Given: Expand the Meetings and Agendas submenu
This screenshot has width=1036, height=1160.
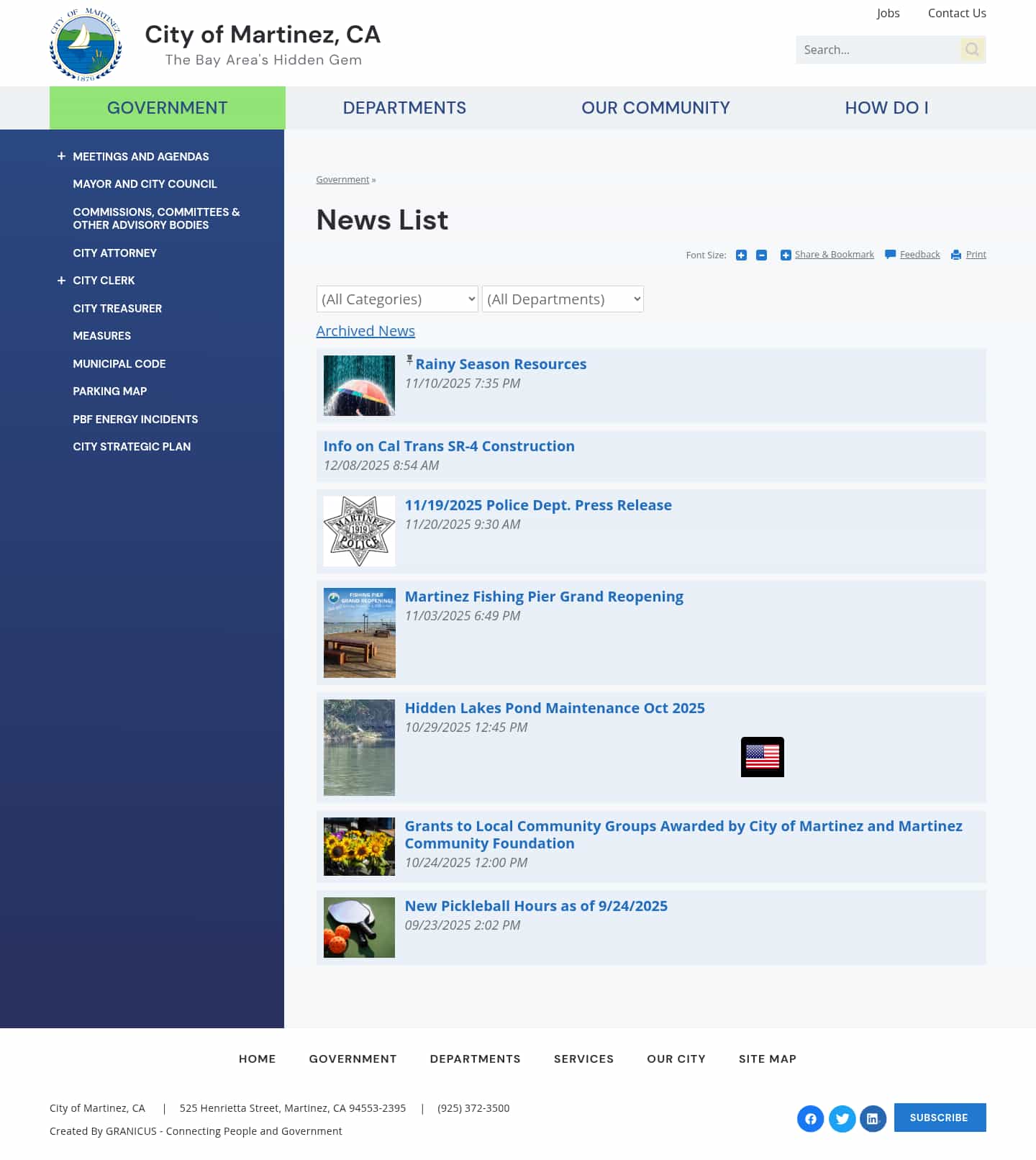Looking at the screenshot, I should click(x=61, y=156).
